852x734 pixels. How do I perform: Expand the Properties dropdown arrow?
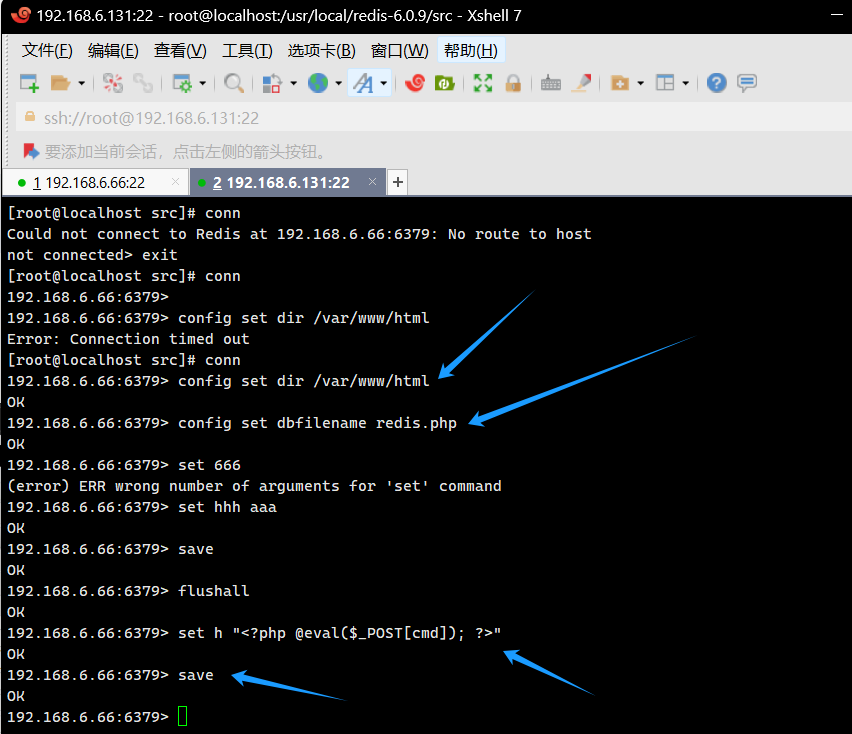(203, 83)
